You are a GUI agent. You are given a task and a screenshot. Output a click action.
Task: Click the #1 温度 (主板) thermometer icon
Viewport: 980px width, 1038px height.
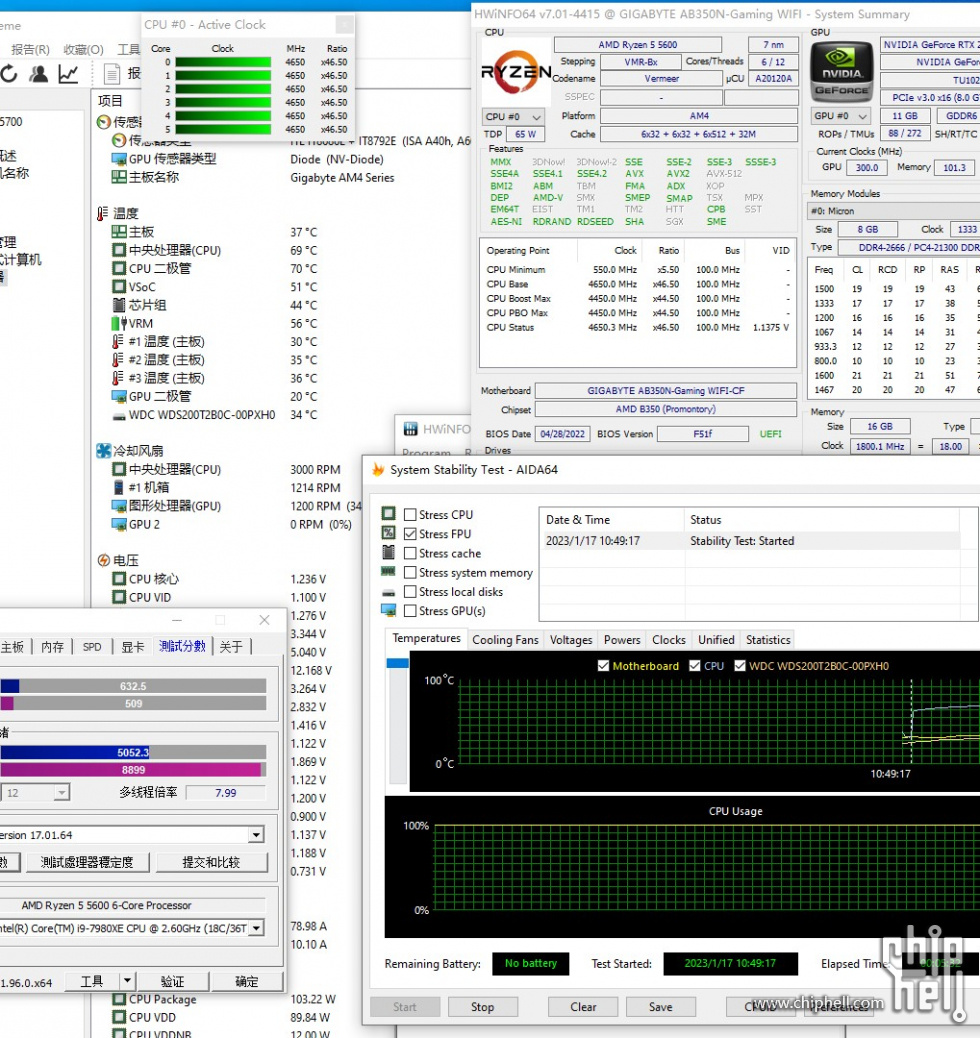click(118, 342)
